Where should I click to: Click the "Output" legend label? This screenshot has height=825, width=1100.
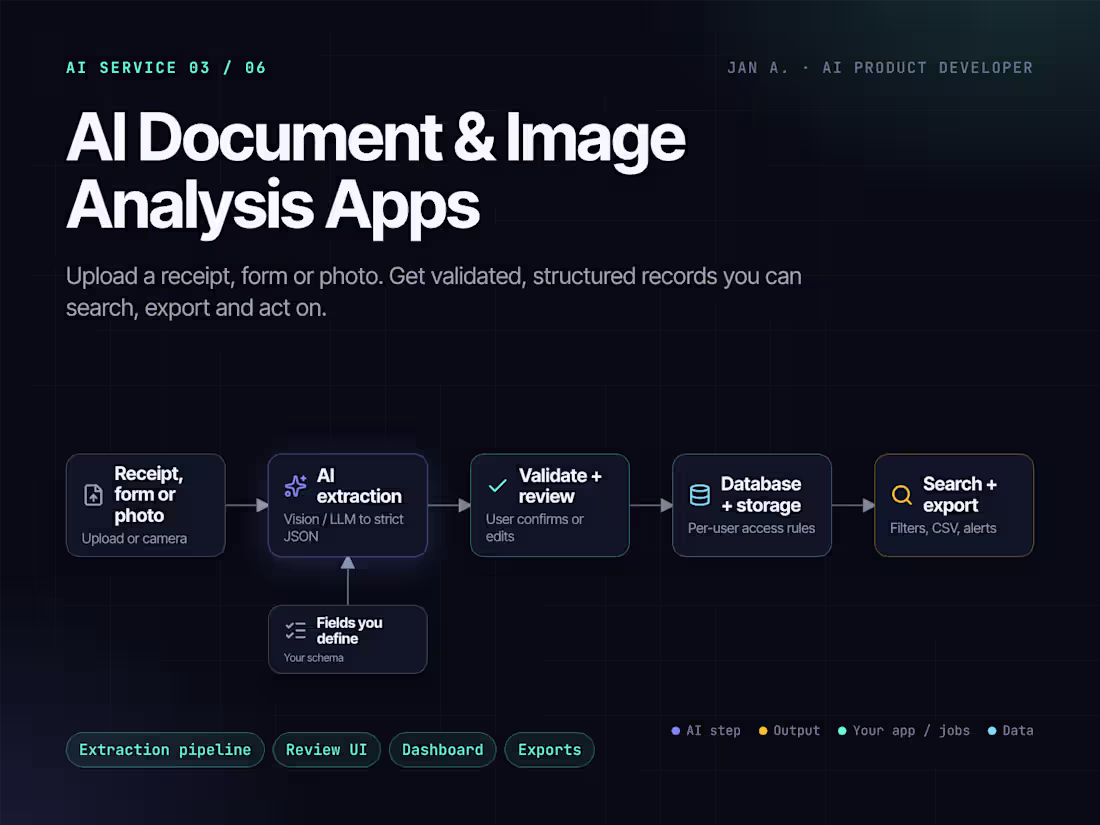[x=796, y=730]
